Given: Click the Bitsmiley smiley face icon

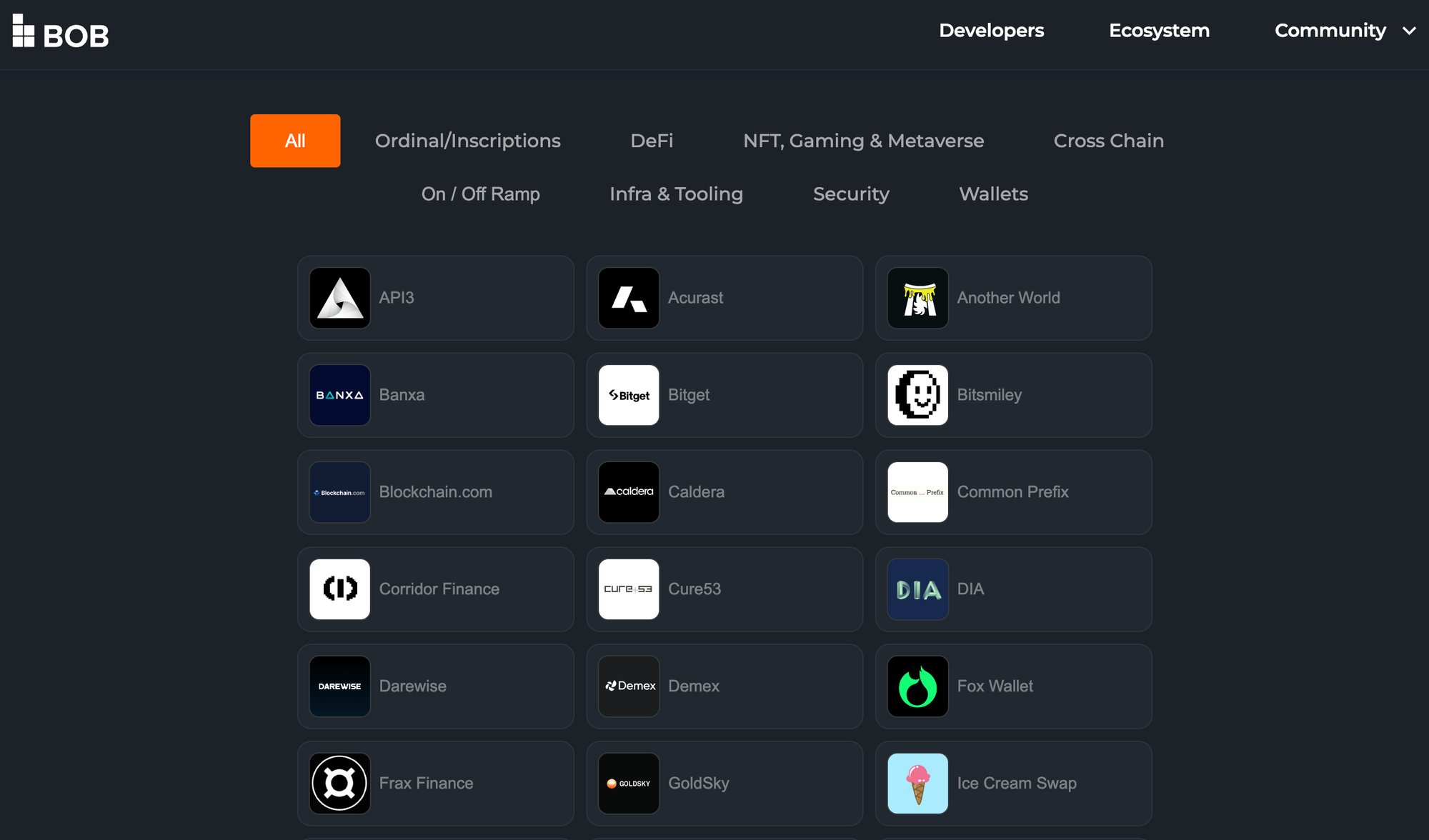Looking at the screenshot, I should (x=917, y=395).
